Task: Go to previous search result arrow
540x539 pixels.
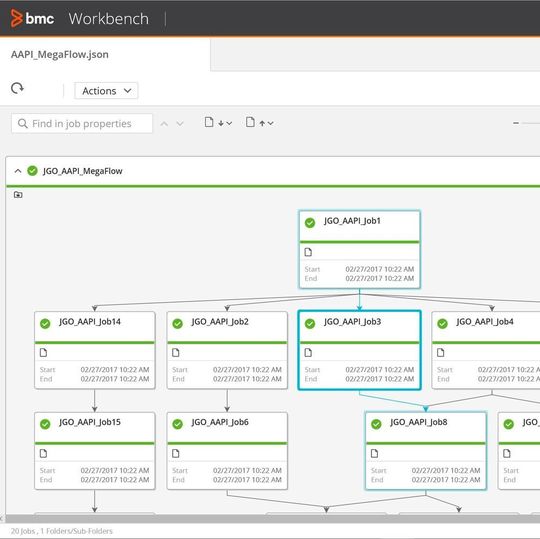Action: click(x=164, y=124)
